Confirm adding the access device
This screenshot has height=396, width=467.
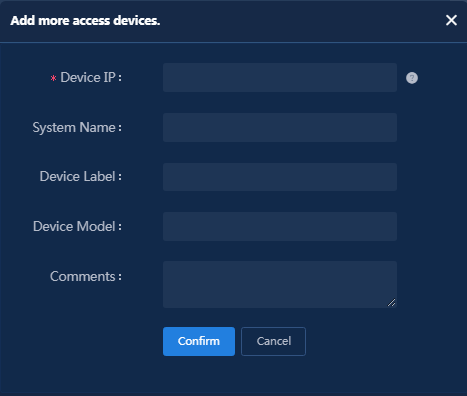pos(199,341)
